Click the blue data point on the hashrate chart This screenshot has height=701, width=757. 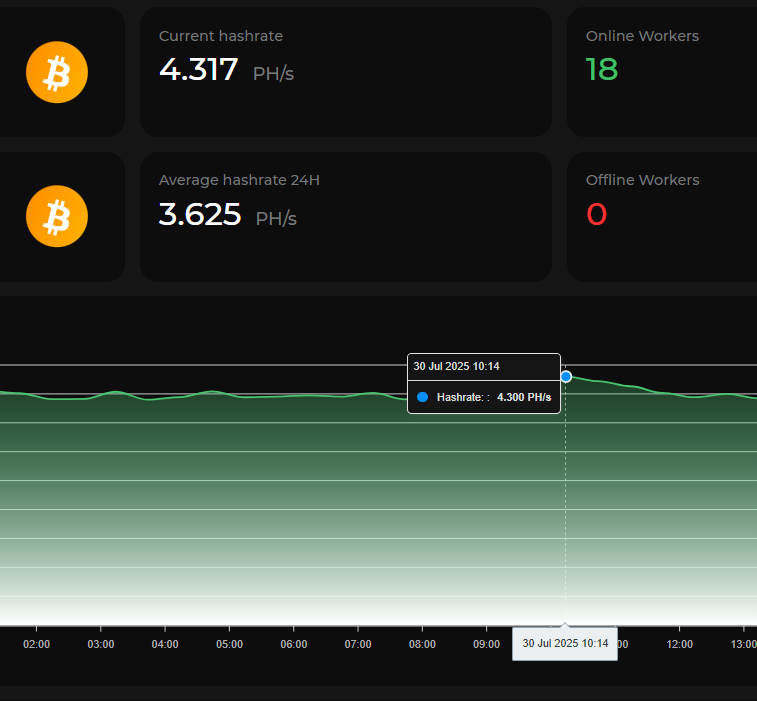coord(566,377)
